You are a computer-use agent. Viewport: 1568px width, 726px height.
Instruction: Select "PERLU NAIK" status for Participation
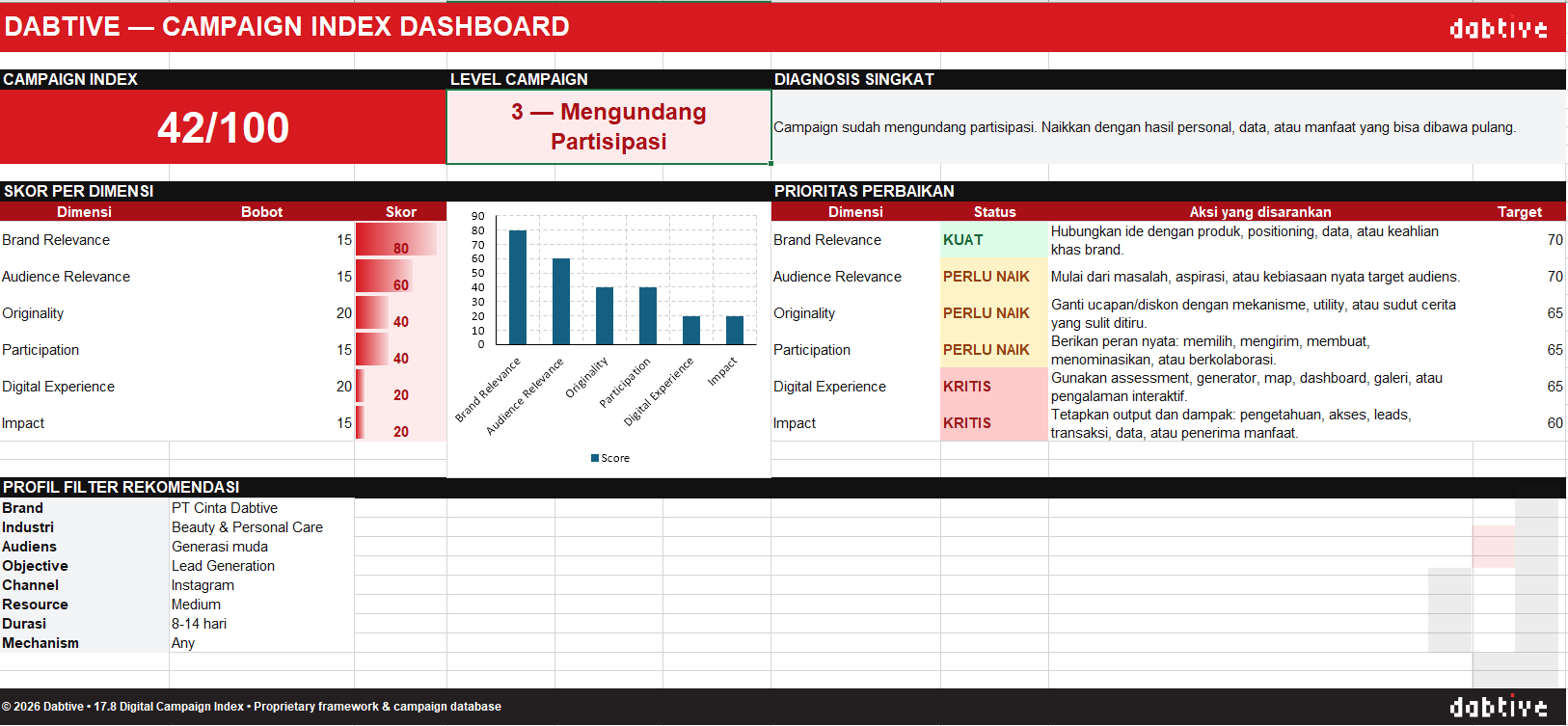click(x=994, y=350)
